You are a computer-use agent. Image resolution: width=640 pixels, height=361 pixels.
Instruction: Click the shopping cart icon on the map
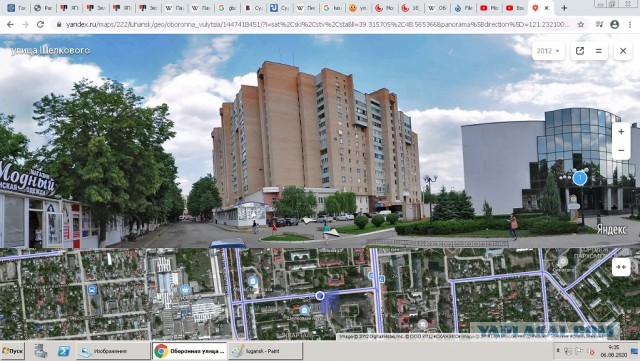click(x=185, y=290)
